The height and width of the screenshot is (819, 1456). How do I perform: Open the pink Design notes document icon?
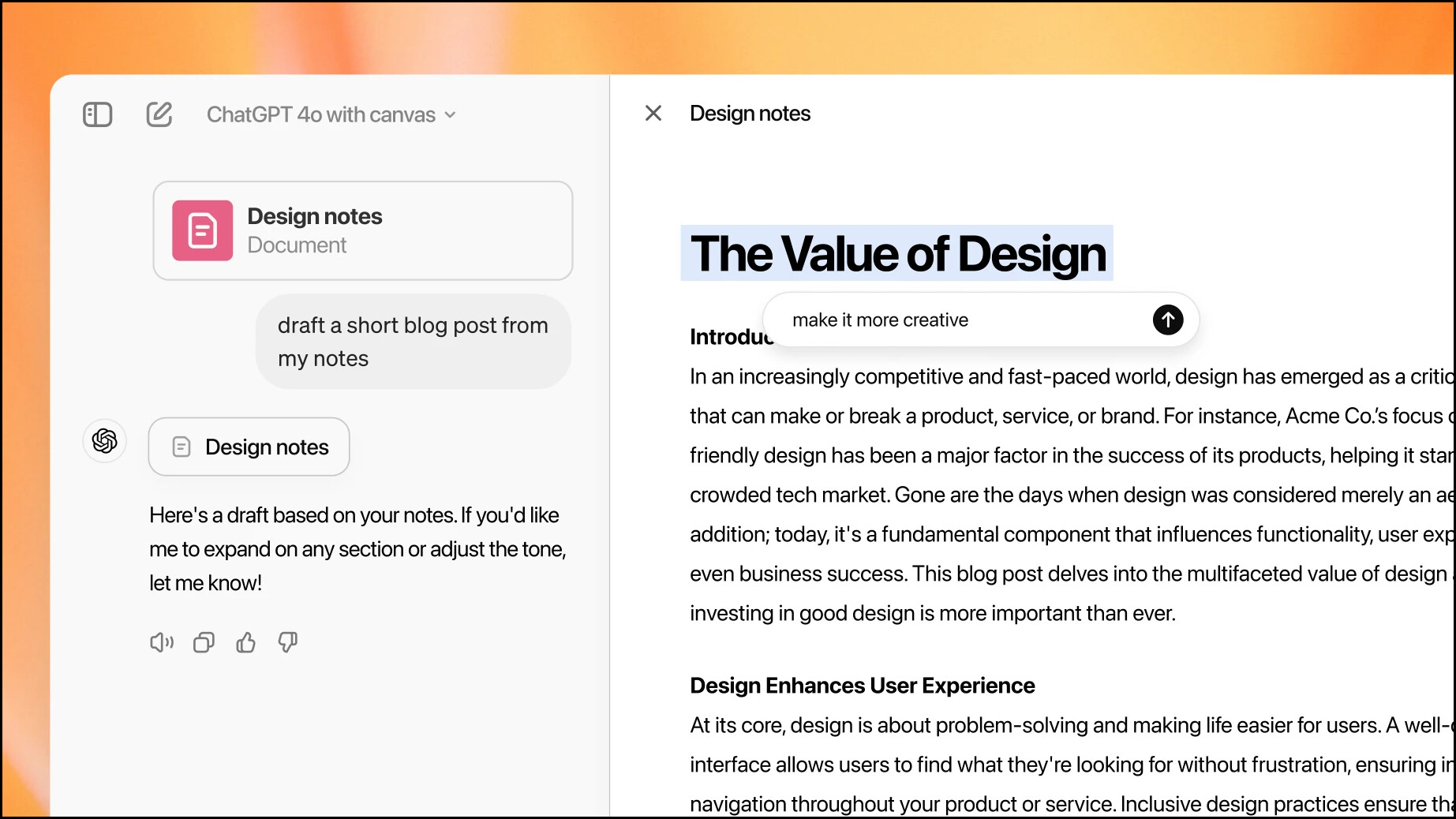coord(203,230)
